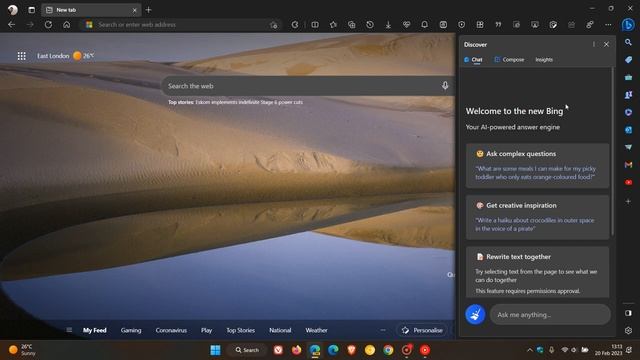The width and height of the screenshot is (640, 360).
Task: Click the Ask complex questions example
Action: click(x=537, y=165)
